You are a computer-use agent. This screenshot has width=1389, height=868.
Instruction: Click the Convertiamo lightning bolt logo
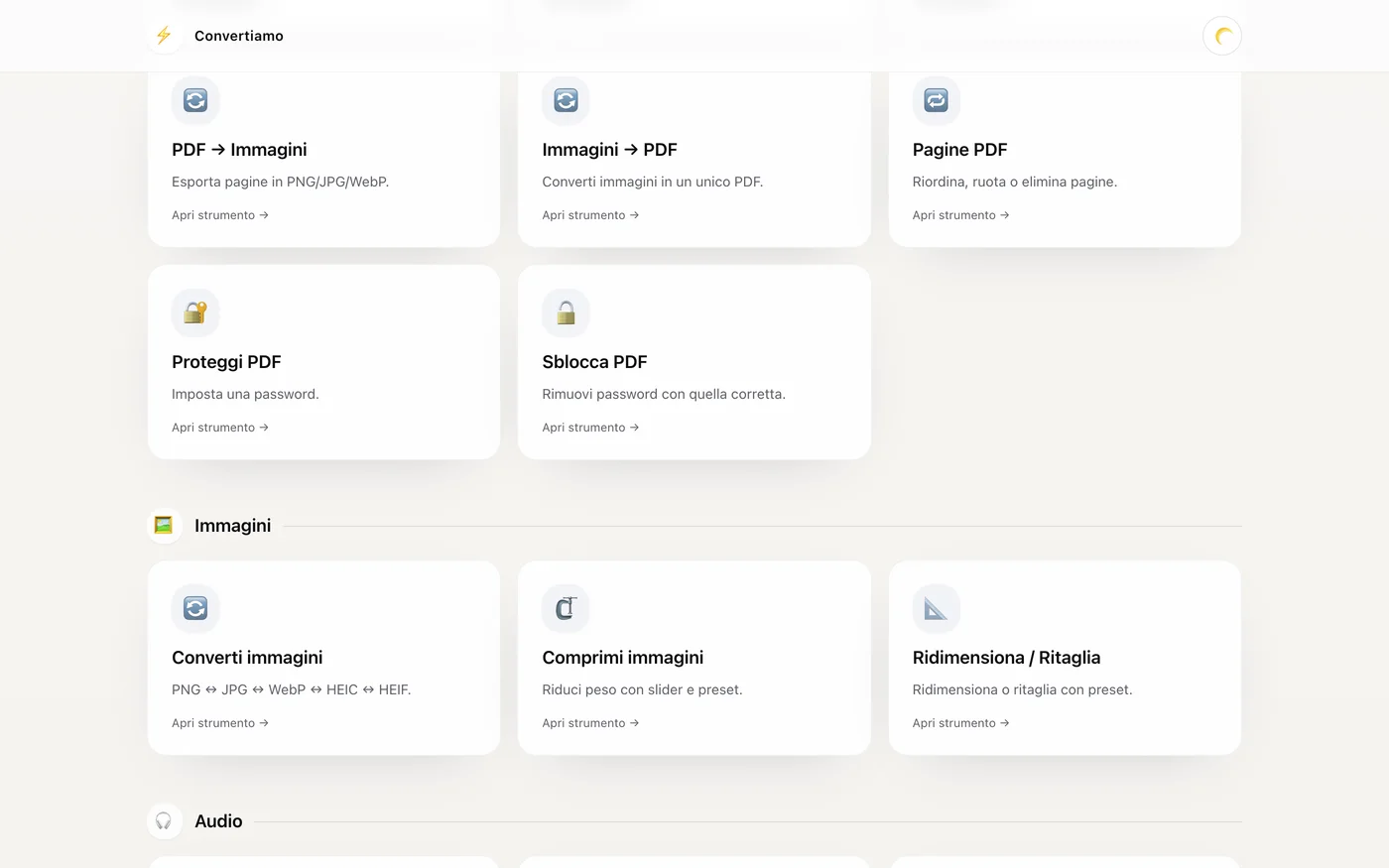click(x=164, y=36)
